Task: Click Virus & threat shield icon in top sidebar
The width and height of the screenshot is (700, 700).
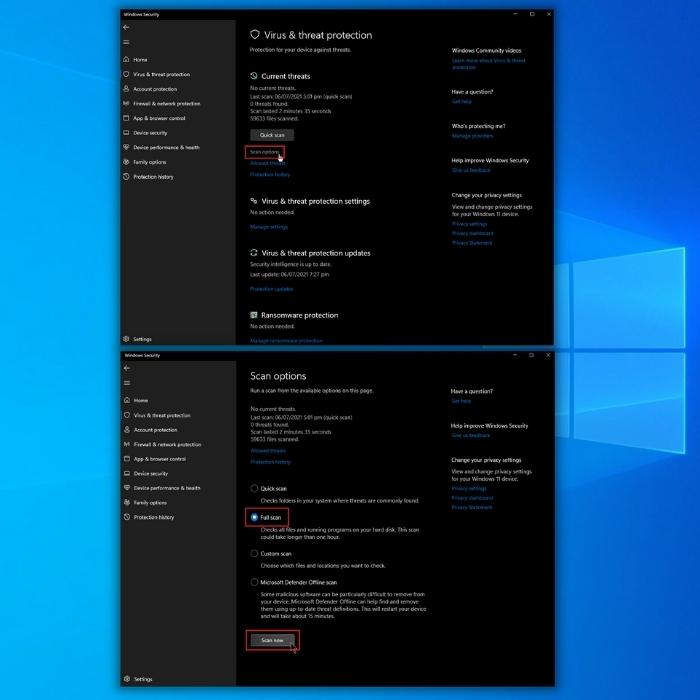Action: pos(126,74)
